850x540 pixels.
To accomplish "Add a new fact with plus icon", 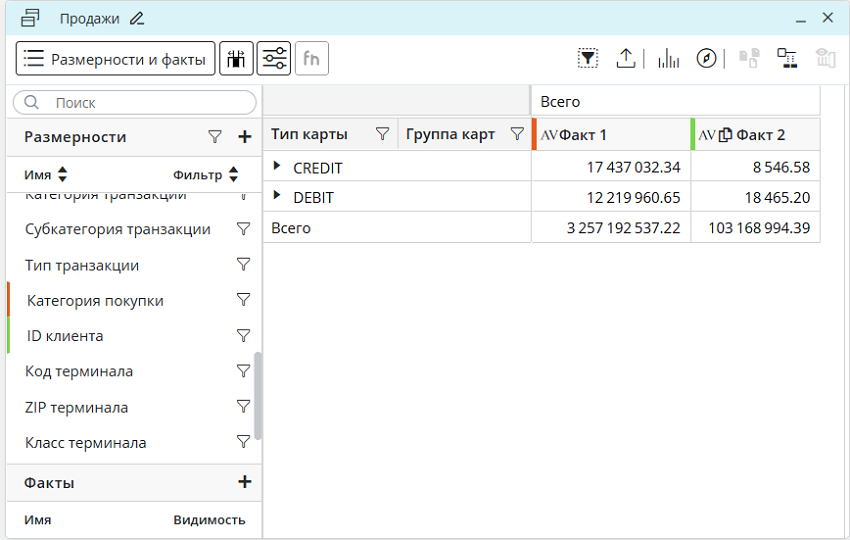I will (244, 482).
